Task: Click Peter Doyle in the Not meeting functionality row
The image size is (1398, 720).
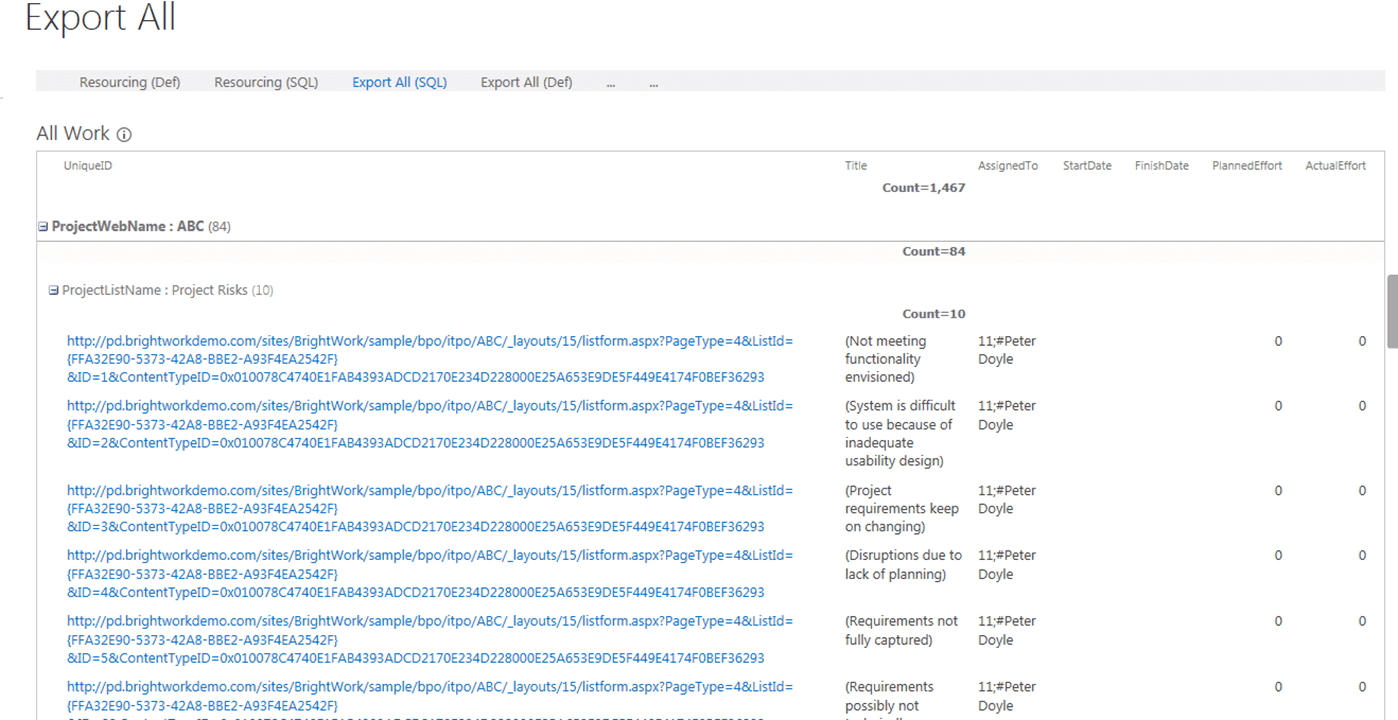Action: tap(1007, 350)
